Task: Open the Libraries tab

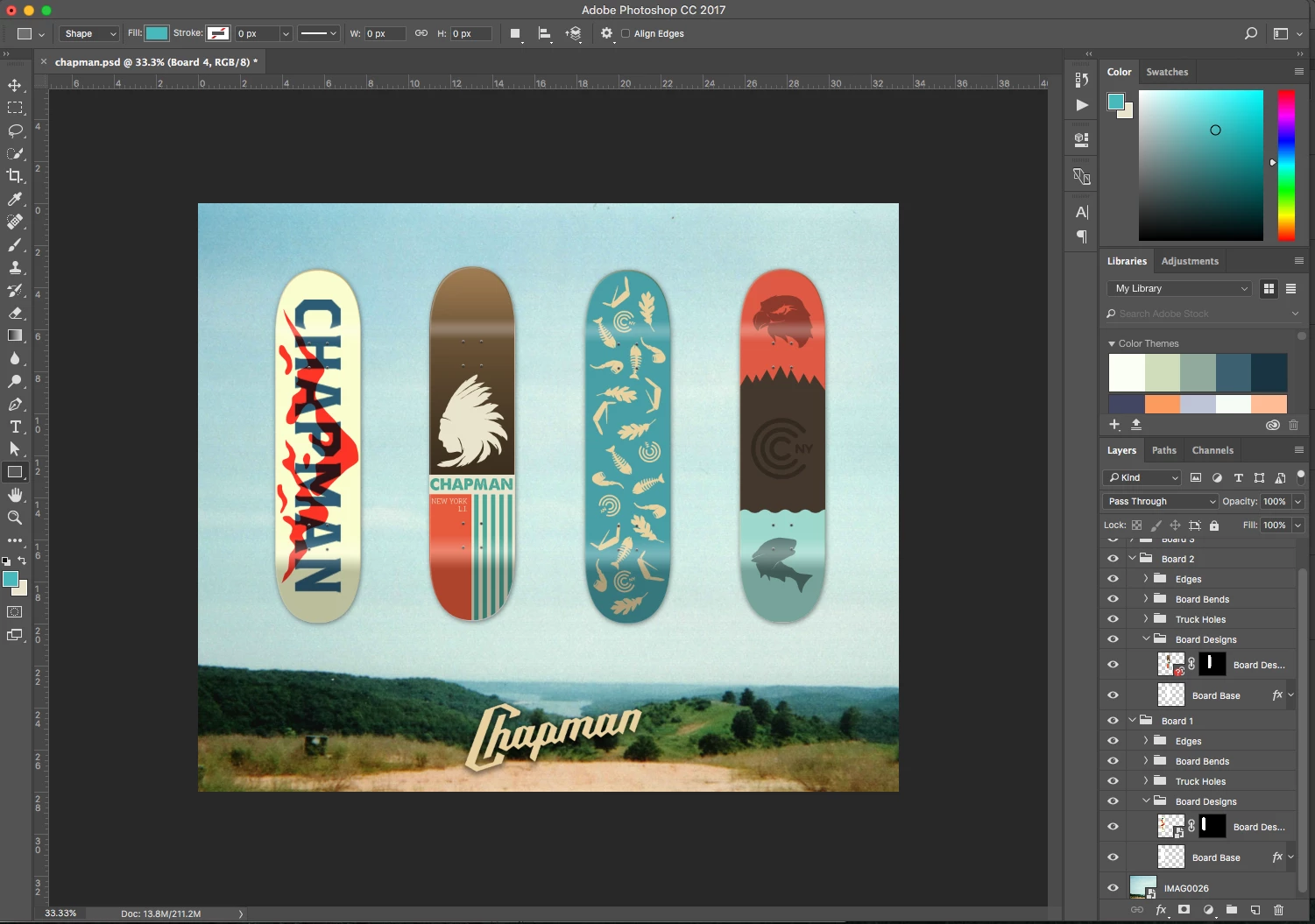Action: coord(1127,261)
